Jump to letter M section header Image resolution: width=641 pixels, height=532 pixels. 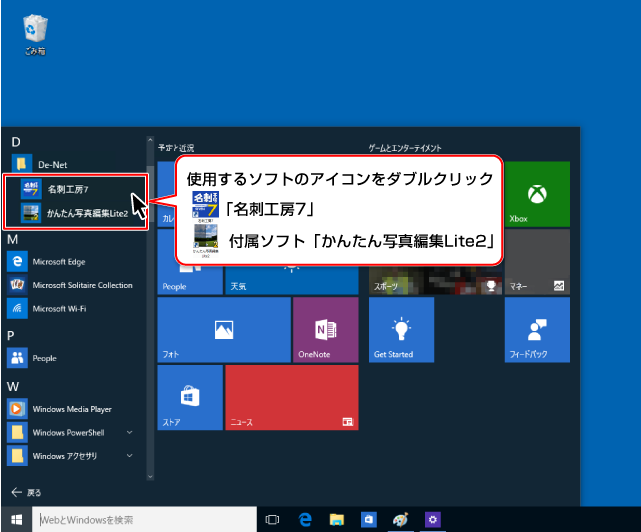click(x=12, y=239)
